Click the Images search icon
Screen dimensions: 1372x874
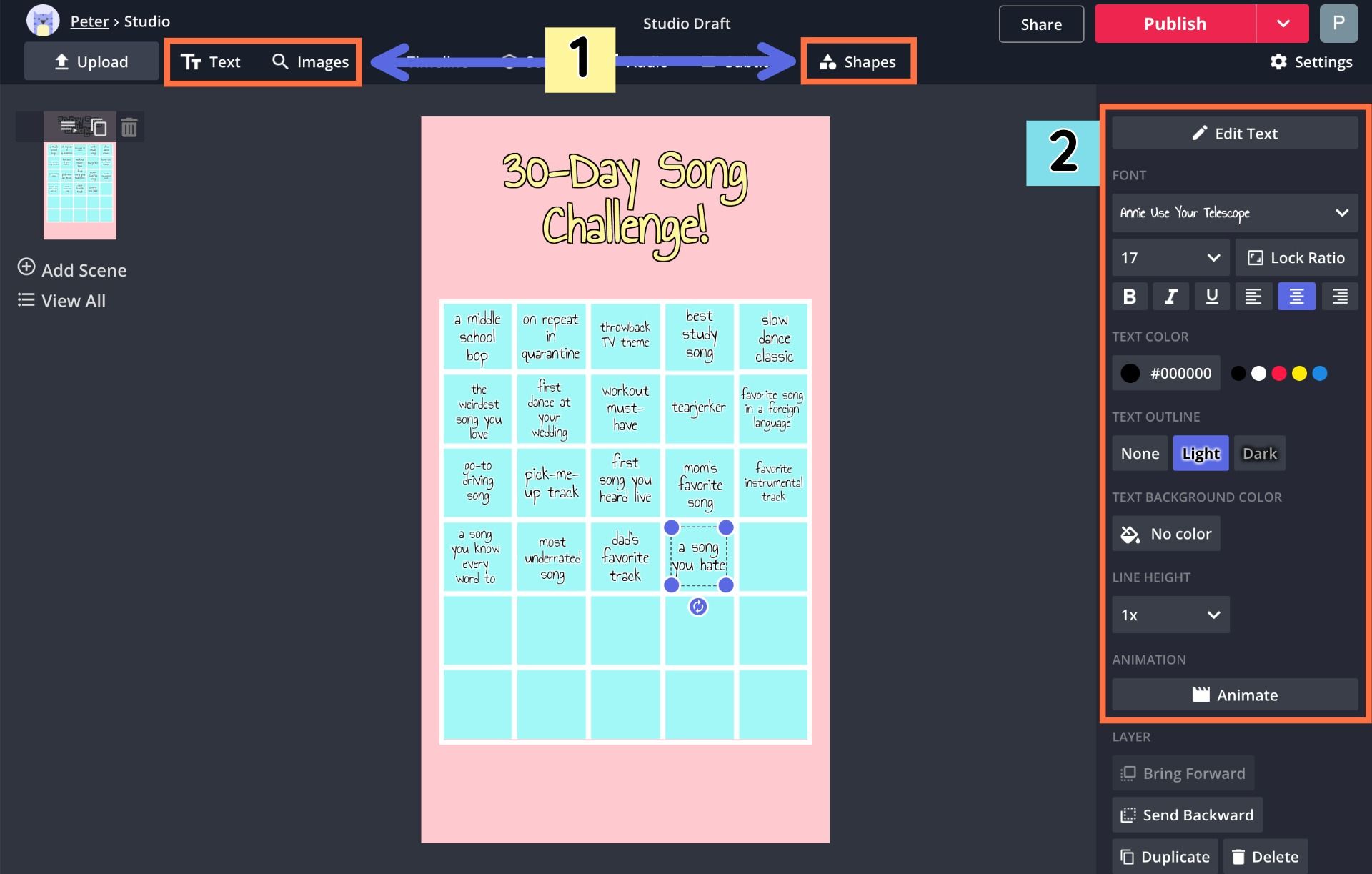281,62
